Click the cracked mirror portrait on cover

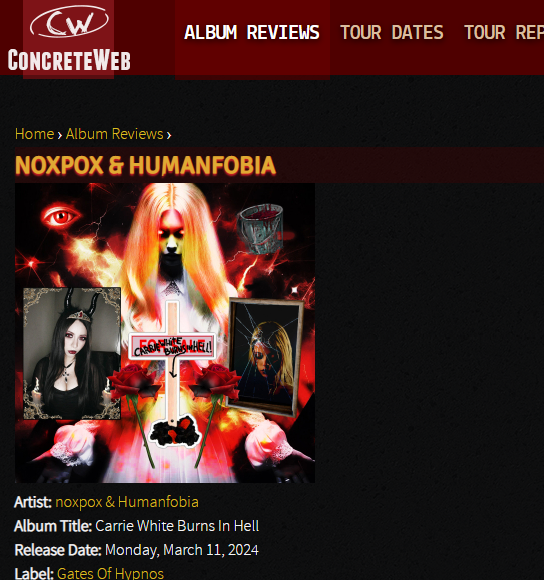point(265,358)
